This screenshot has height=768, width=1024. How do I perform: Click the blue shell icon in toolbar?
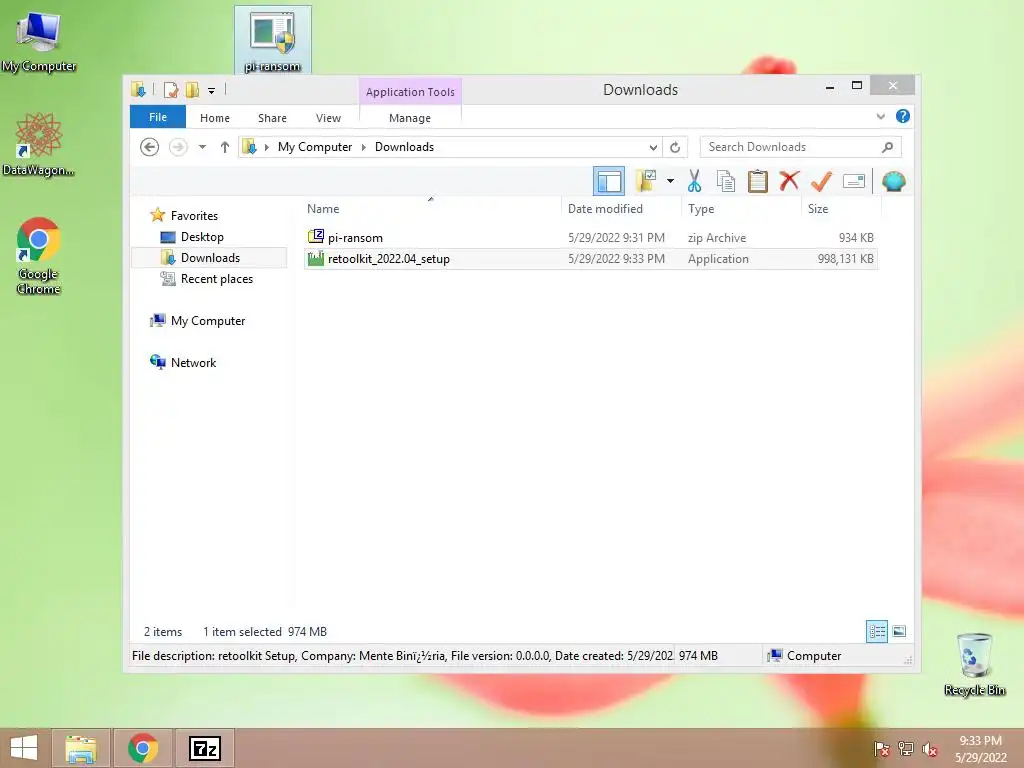(x=893, y=181)
